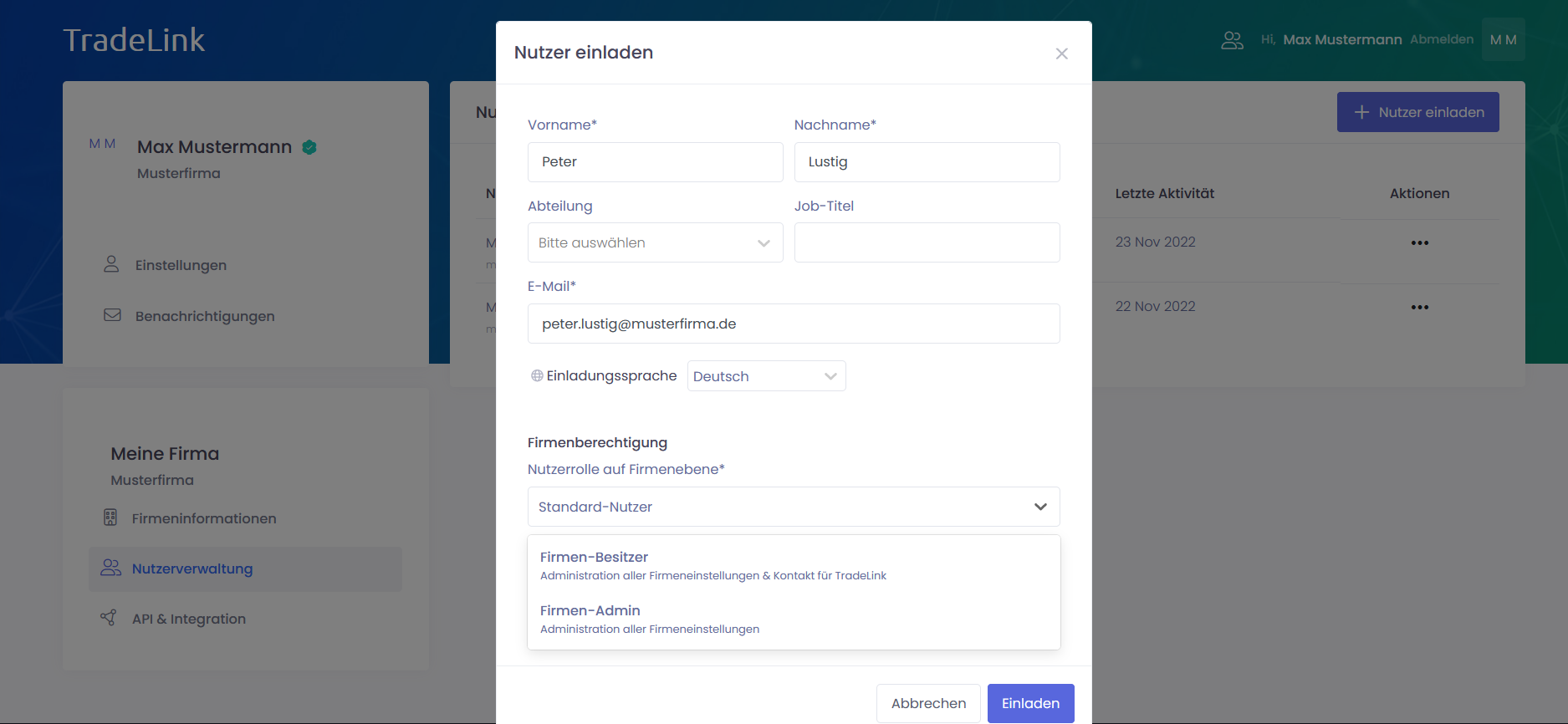Screen dimensions: 1568x724
Task: Click the Einstellungen person icon
Action: click(111, 264)
